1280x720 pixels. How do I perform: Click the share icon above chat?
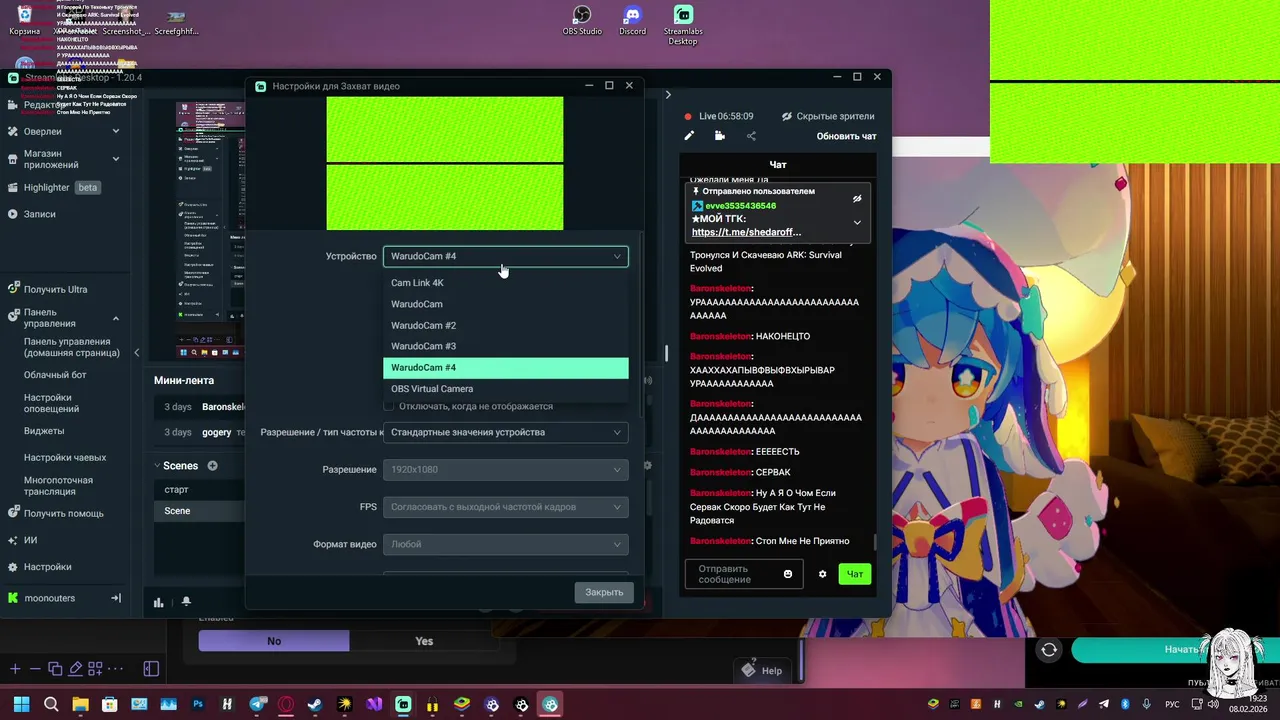tap(751, 136)
